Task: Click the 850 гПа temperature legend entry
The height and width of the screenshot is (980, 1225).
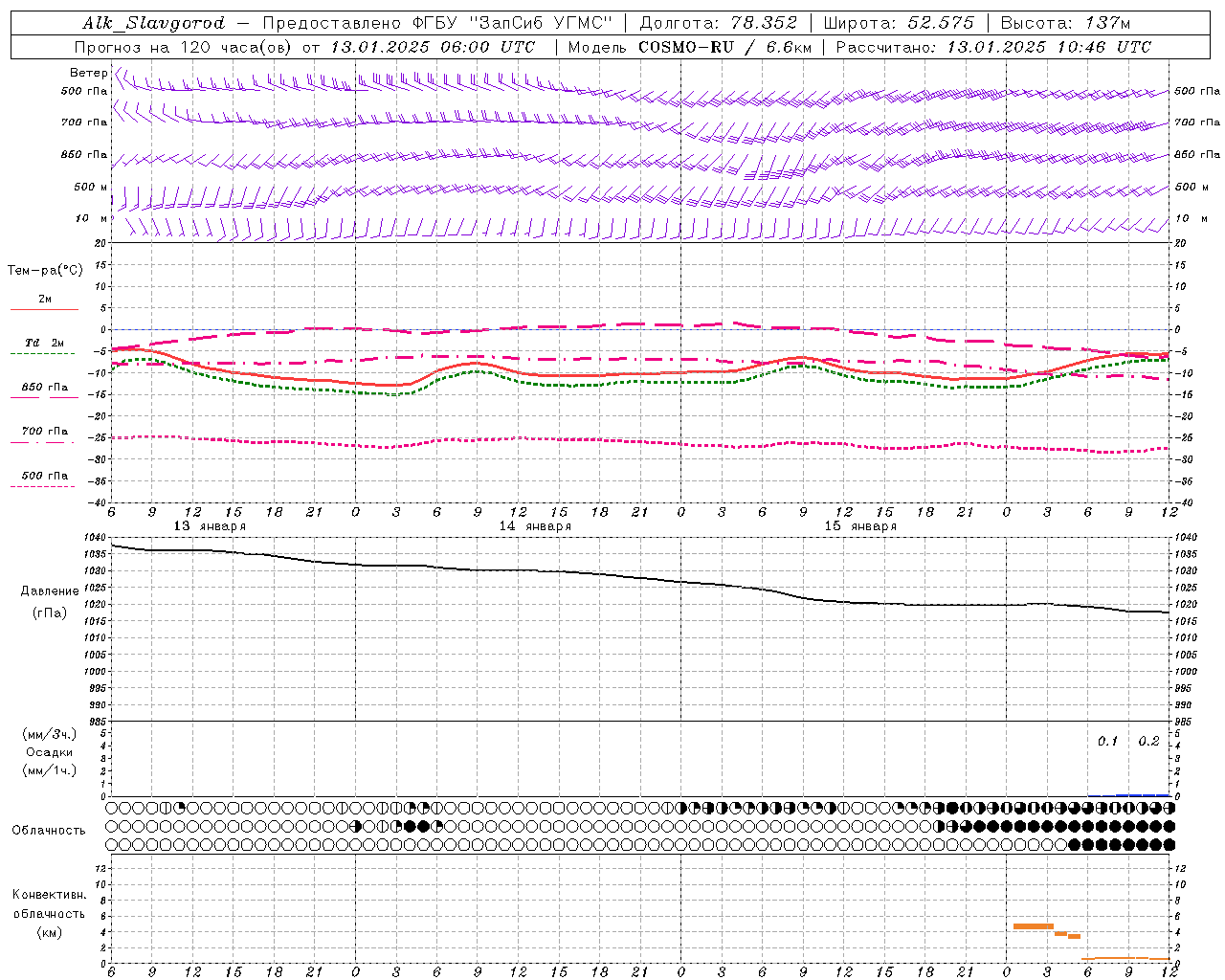Action: [44, 388]
